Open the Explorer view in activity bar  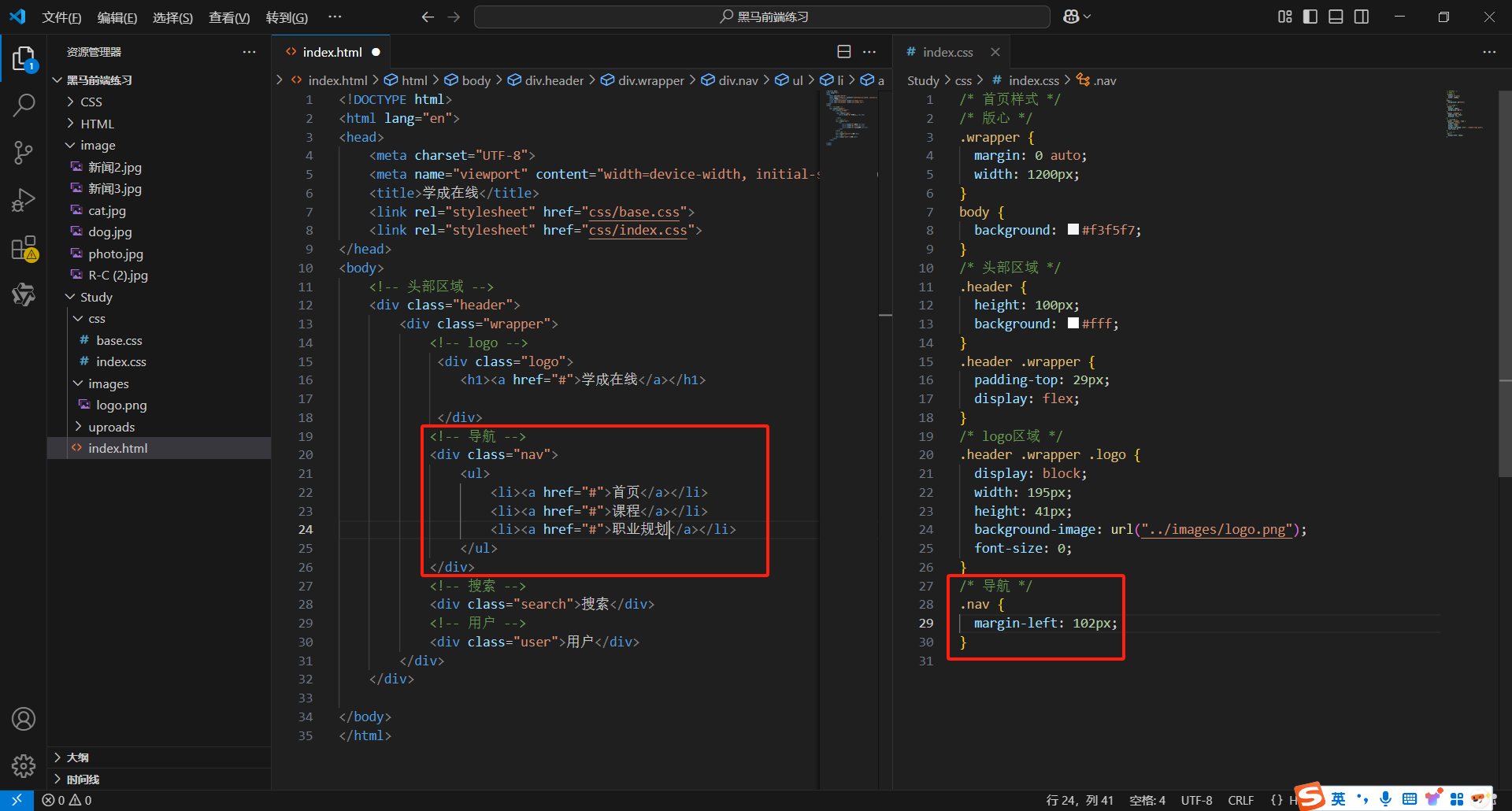click(x=24, y=59)
